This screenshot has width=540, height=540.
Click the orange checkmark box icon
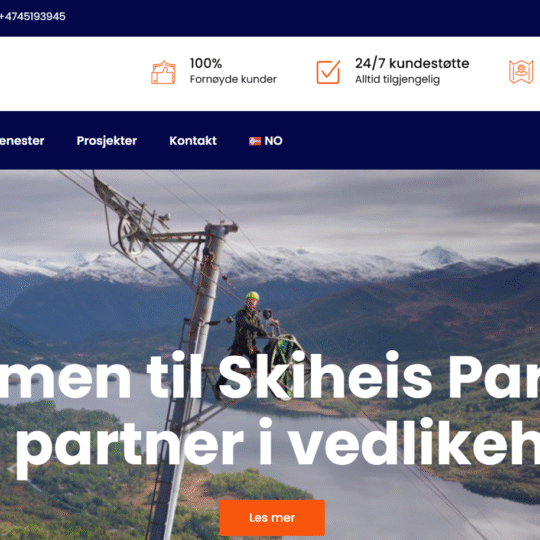coord(328,72)
